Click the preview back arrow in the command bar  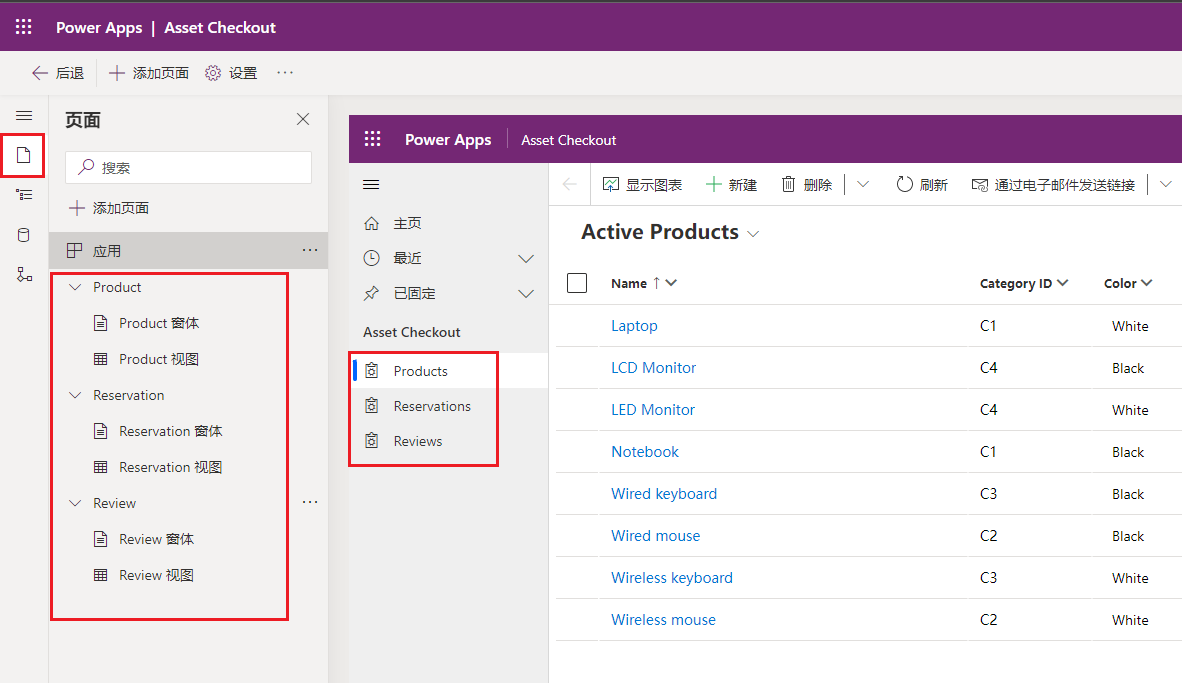coord(570,185)
